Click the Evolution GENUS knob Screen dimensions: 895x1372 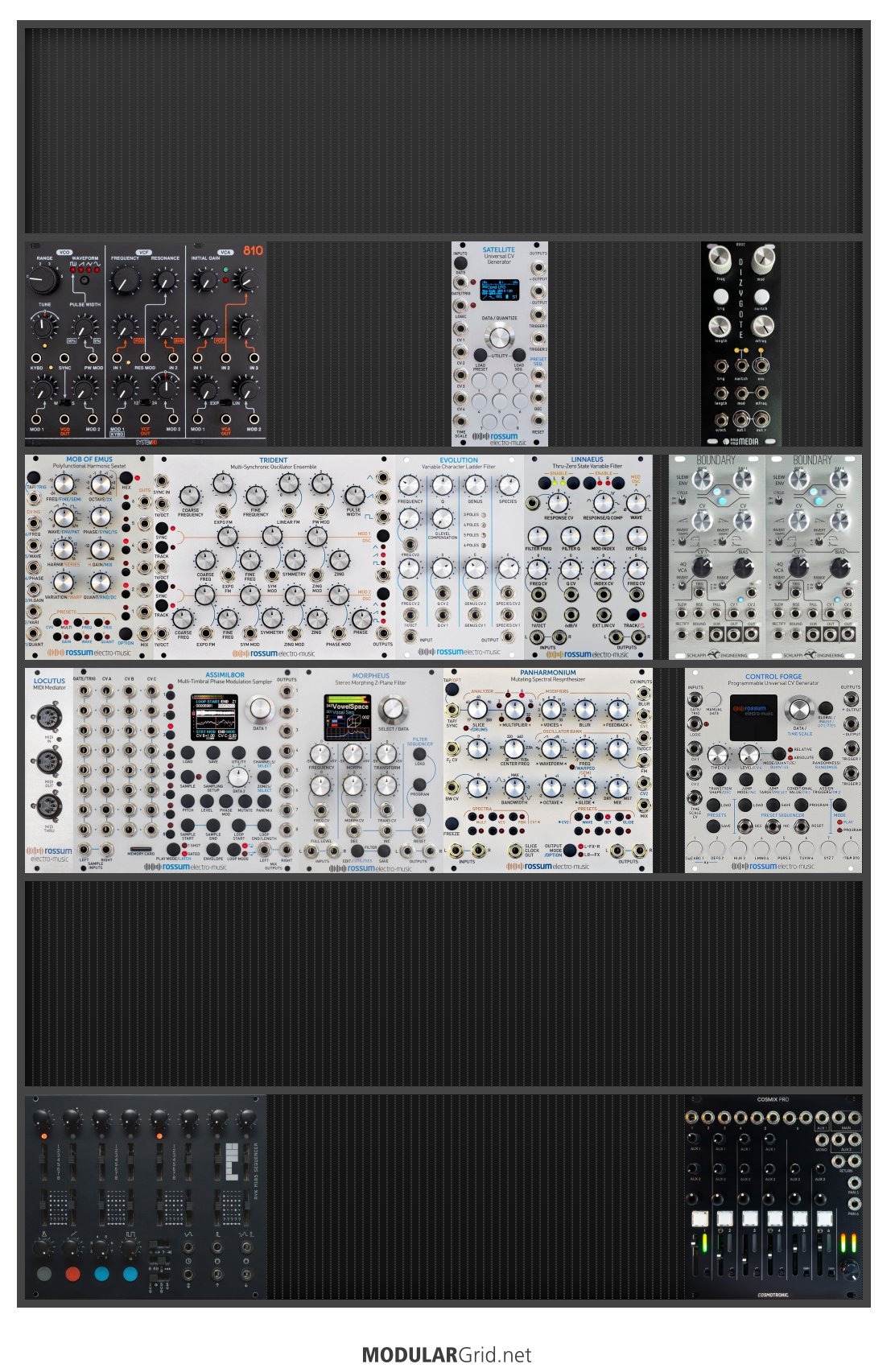tap(475, 485)
